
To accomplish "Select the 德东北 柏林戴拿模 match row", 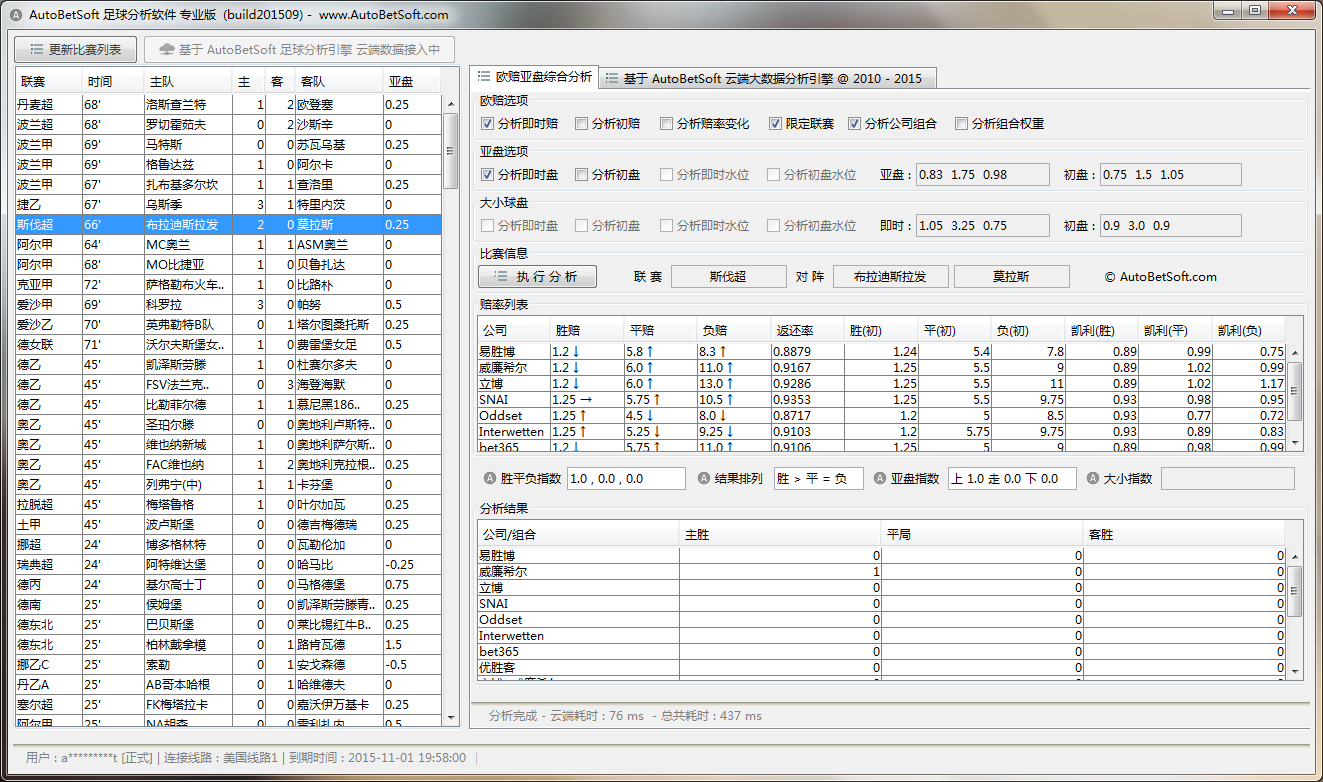I will pyautogui.click(x=228, y=644).
